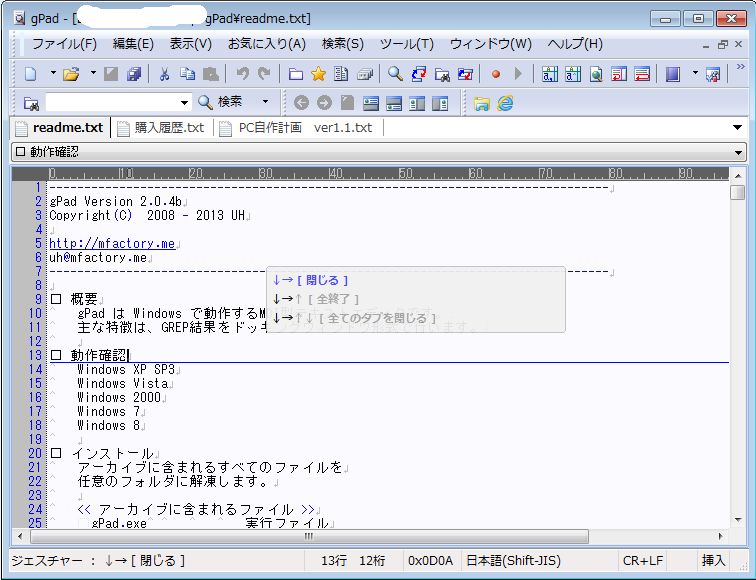
Task: Expand the tab list arrow at tab bar end
Action: coord(737,127)
